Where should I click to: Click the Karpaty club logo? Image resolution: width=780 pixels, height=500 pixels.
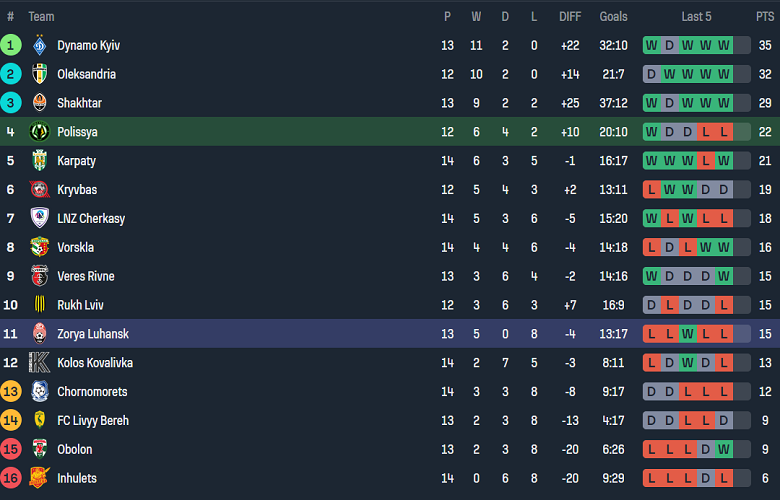pos(40,161)
